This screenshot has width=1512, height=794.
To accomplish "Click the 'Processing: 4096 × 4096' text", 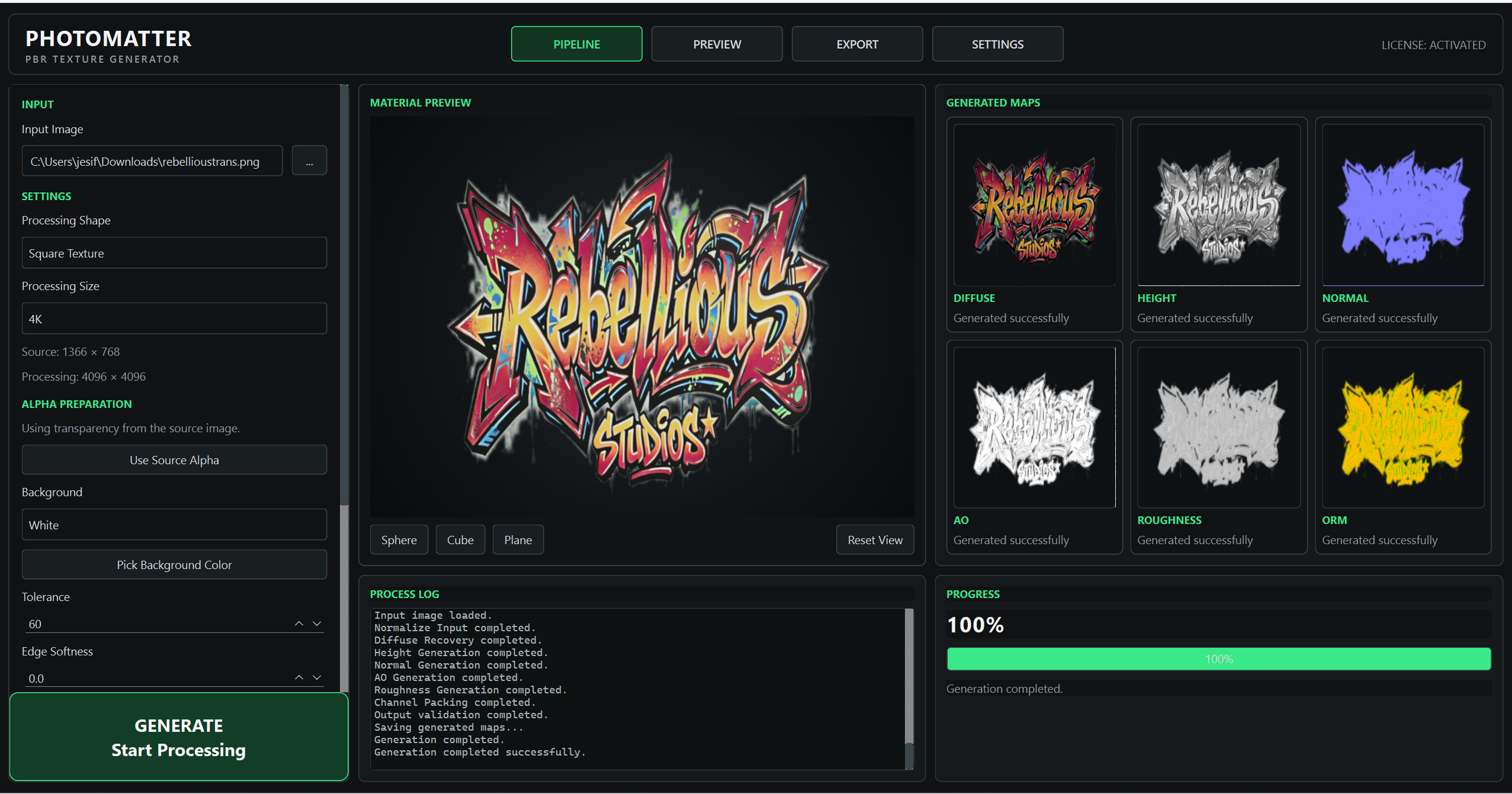I will click(x=83, y=377).
